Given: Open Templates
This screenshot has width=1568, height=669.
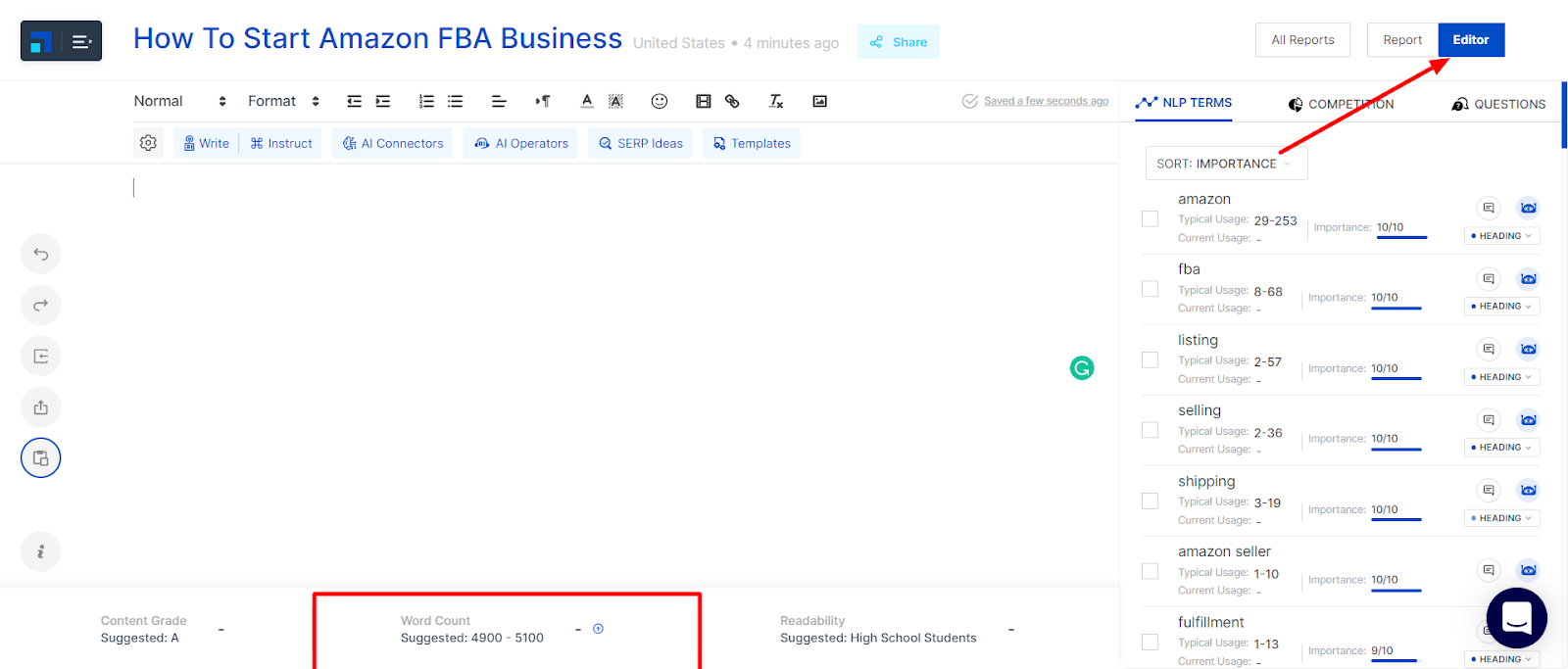Looking at the screenshot, I should [x=752, y=143].
